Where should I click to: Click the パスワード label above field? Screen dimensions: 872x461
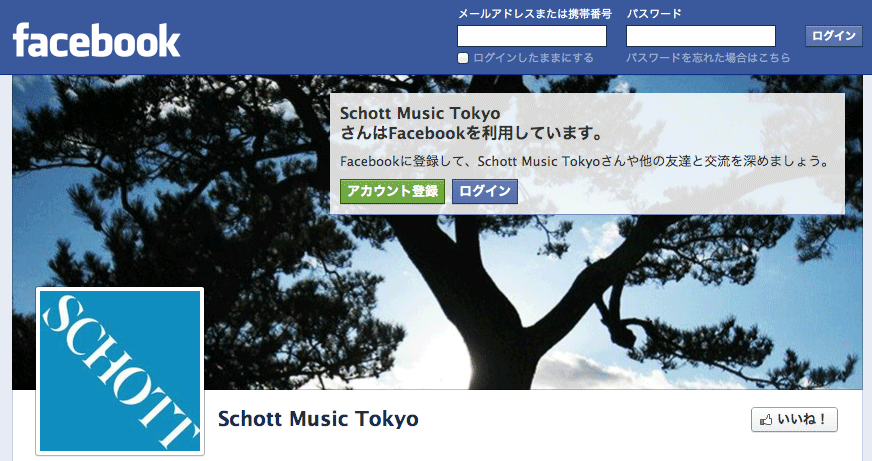click(x=654, y=14)
